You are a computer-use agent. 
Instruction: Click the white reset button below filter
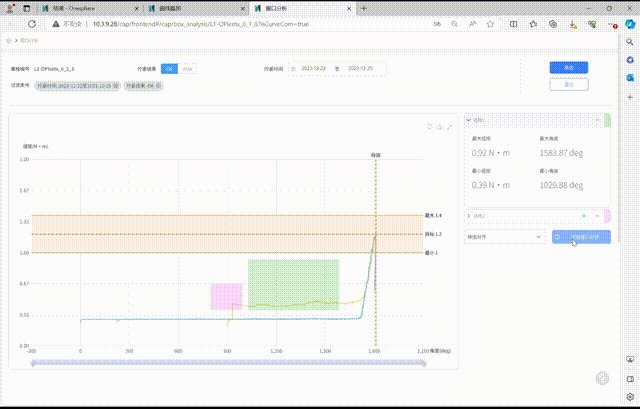[x=569, y=84]
